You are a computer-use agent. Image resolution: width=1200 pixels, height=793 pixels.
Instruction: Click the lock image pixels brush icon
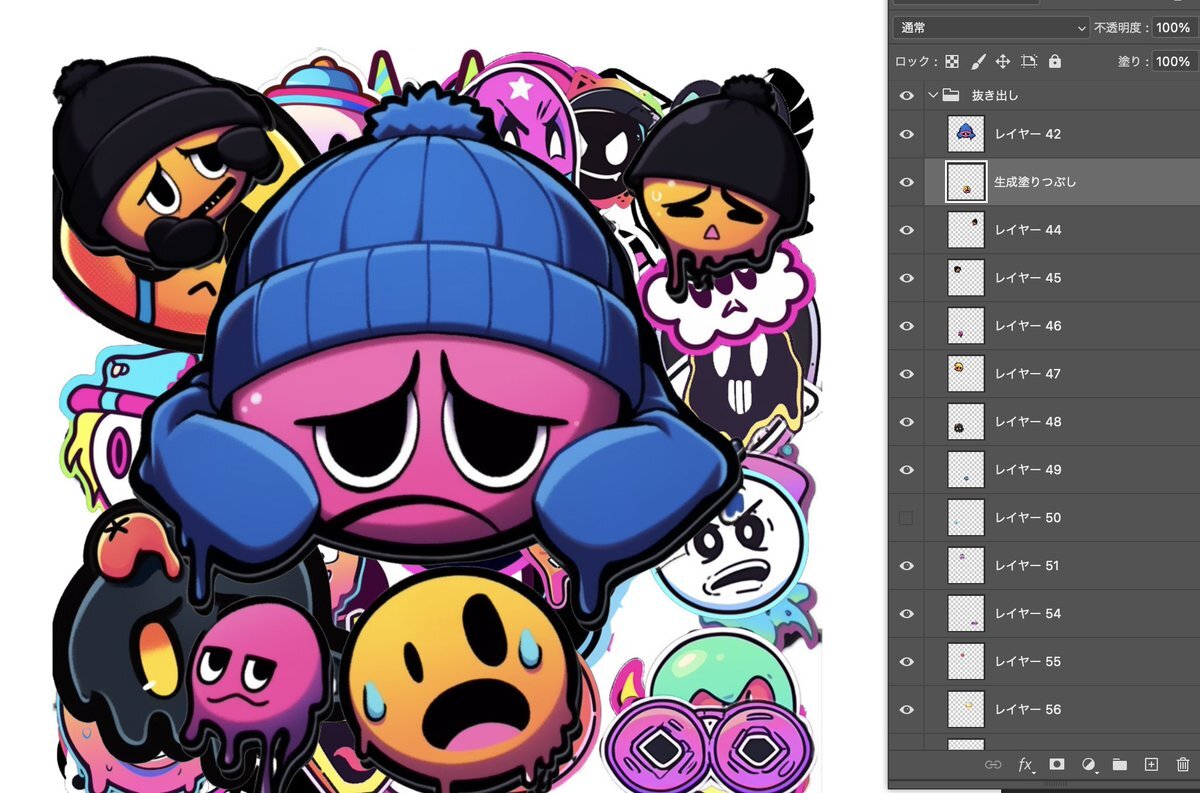click(x=977, y=61)
